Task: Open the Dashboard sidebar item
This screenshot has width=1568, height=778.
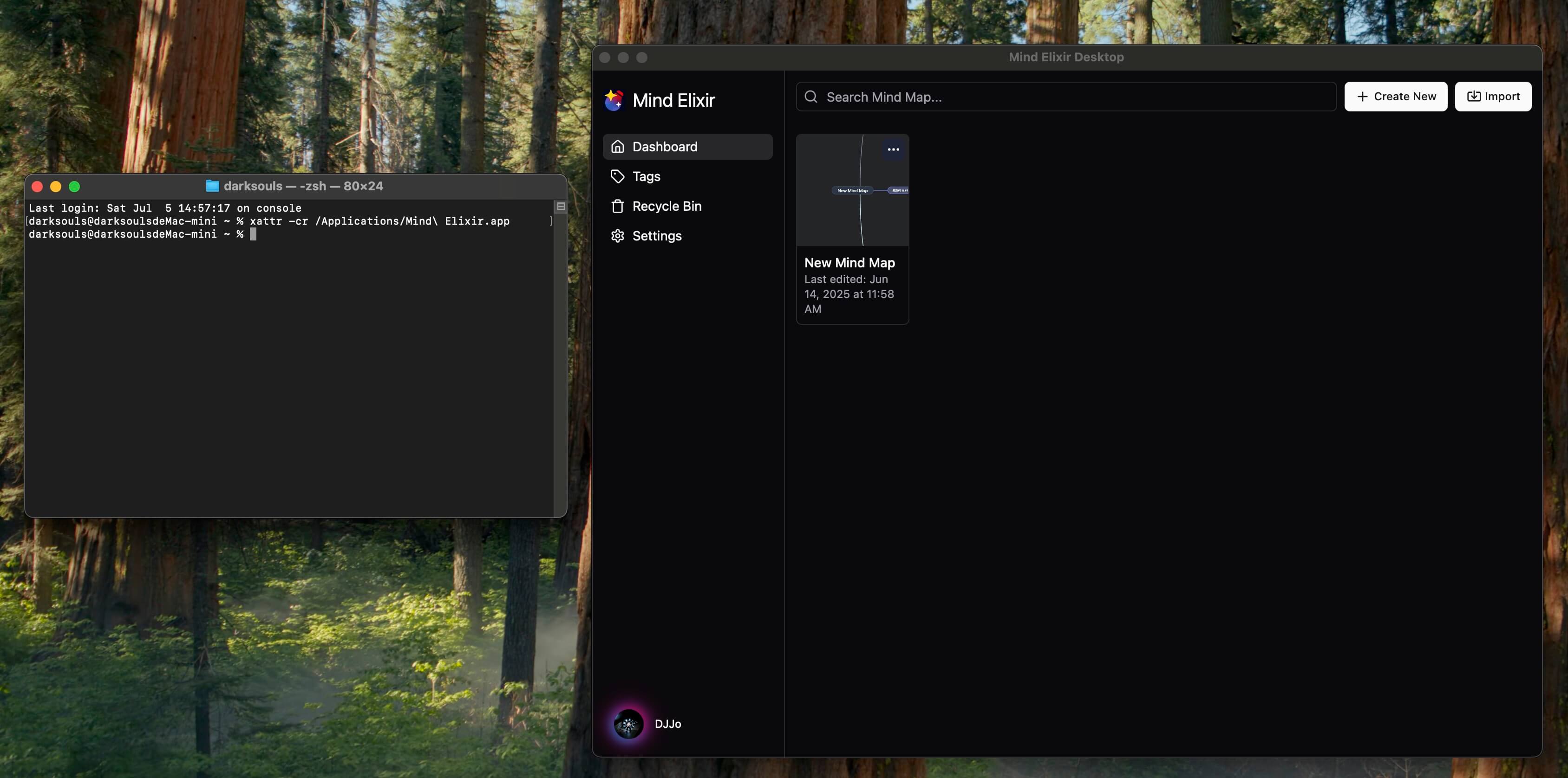Action: point(687,147)
